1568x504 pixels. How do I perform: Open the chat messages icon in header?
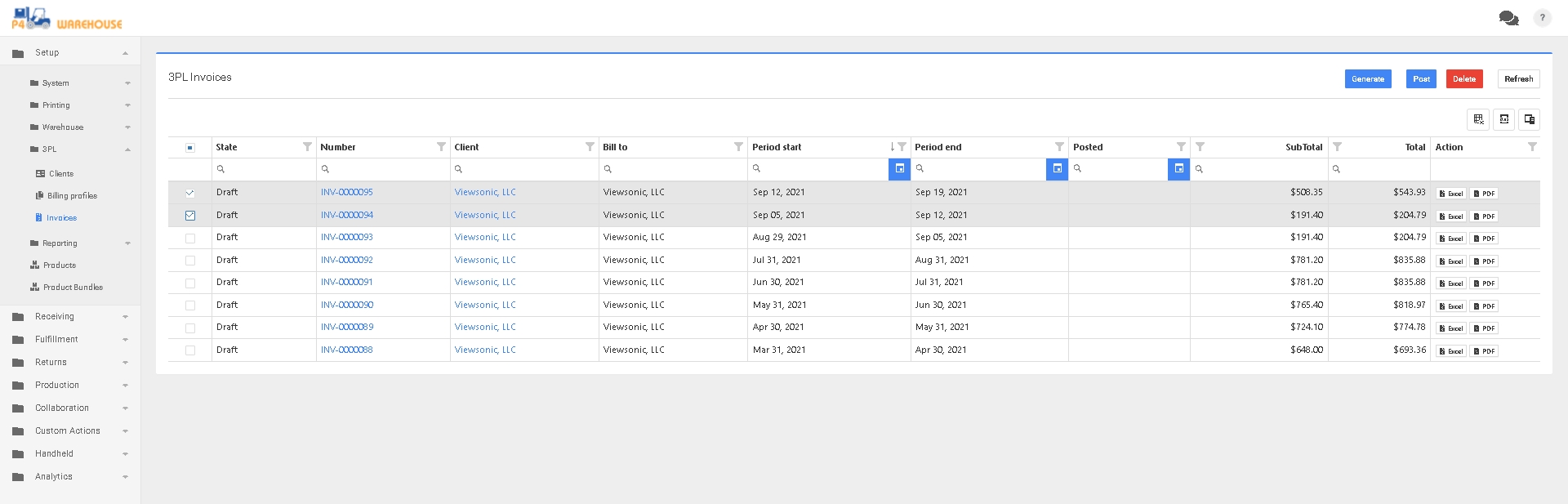pos(1508,18)
